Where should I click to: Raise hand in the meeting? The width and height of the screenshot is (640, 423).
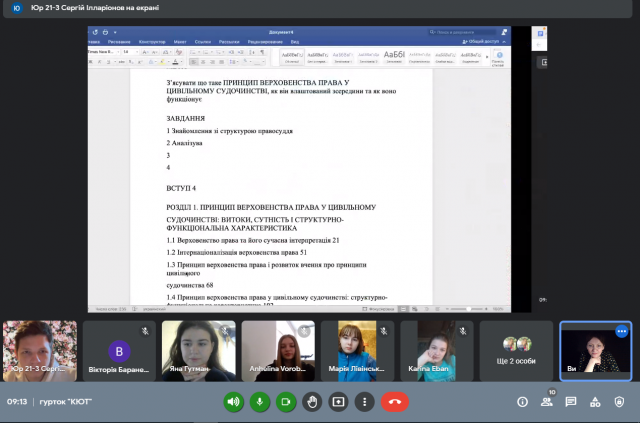[x=312, y=402]
